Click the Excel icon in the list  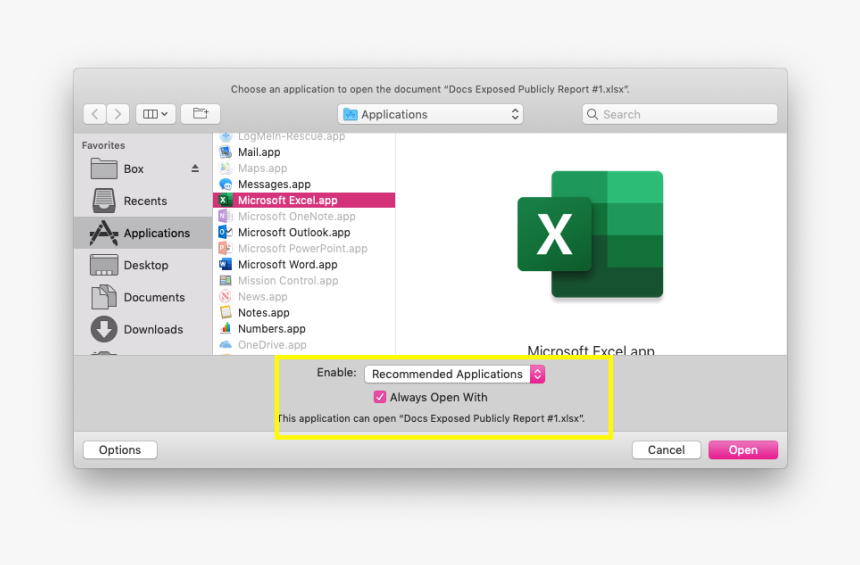(x=224, y=200)
